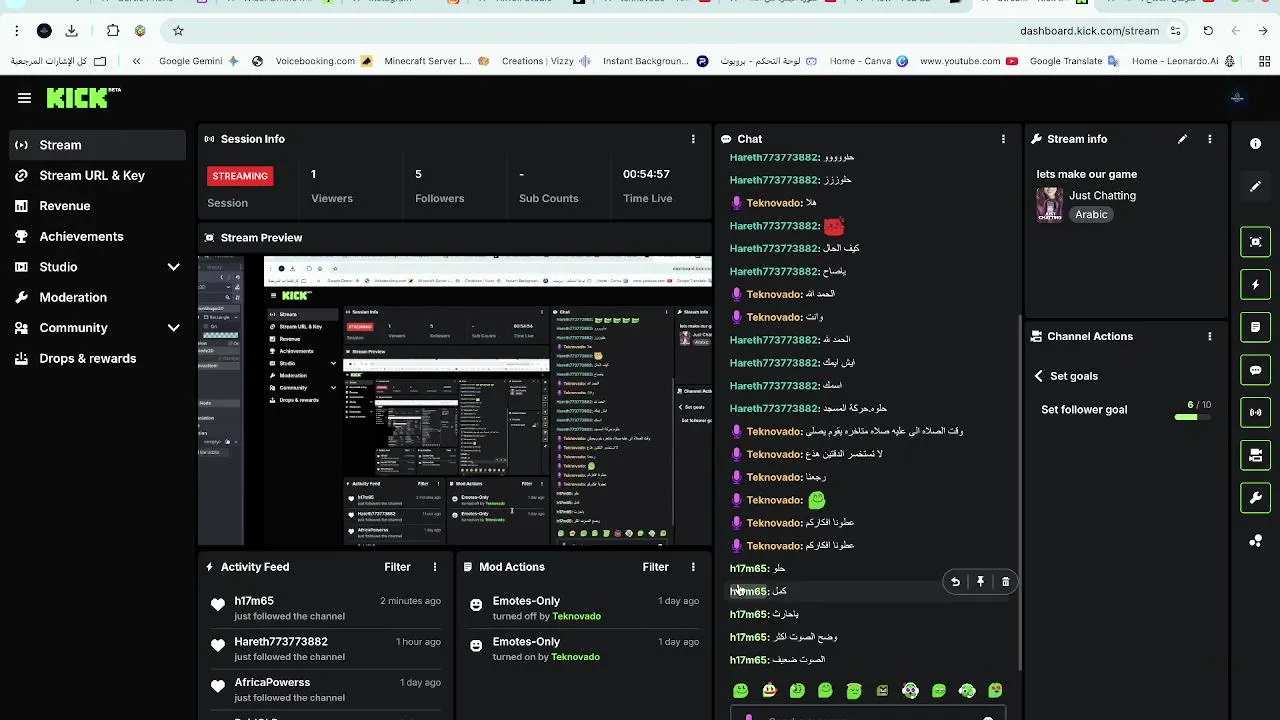Click the browser downloads icon
1280x720 pixels.
[72, 31]
